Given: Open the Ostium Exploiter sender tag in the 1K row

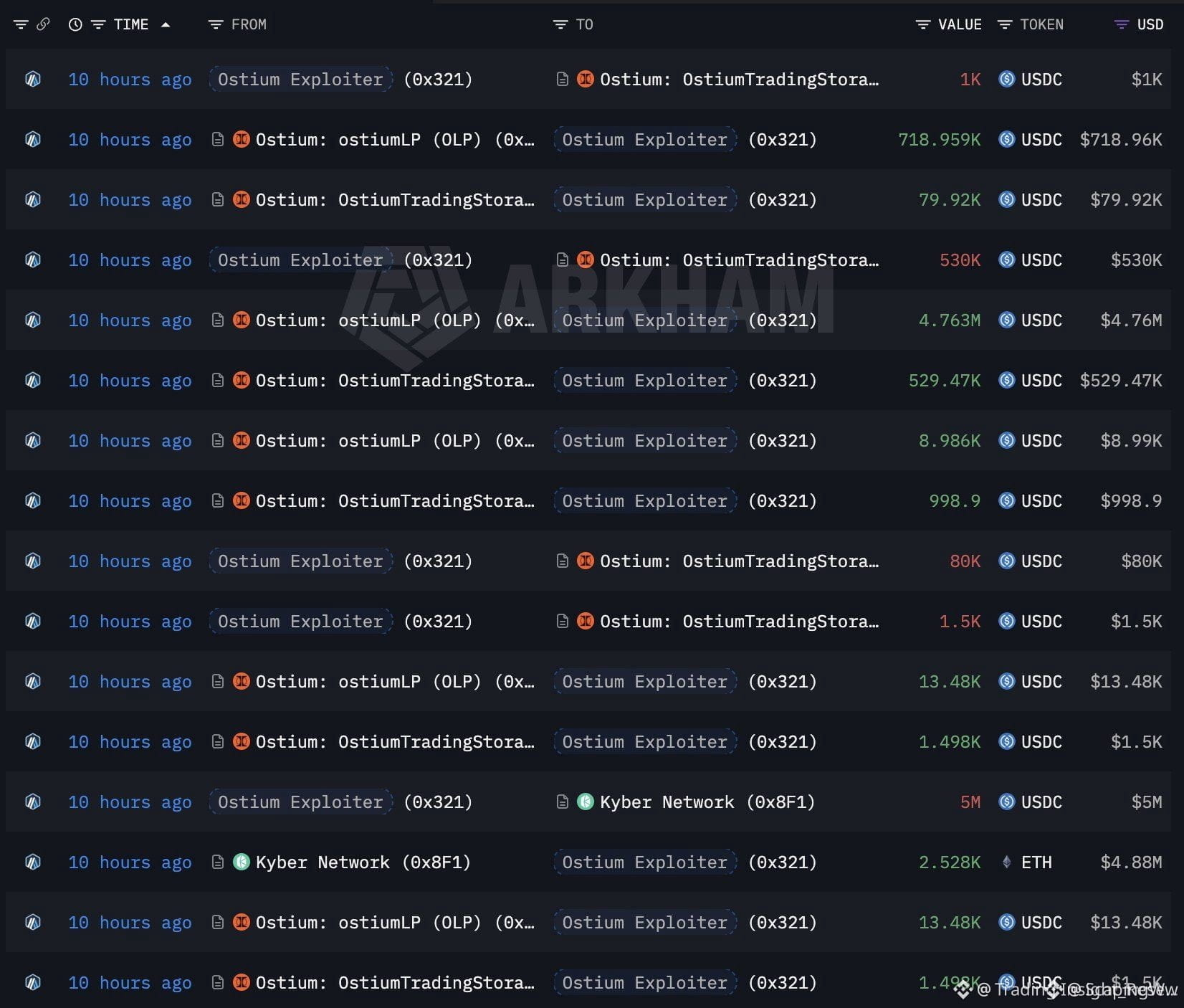Looking at the screenshot, I should 301,79.
